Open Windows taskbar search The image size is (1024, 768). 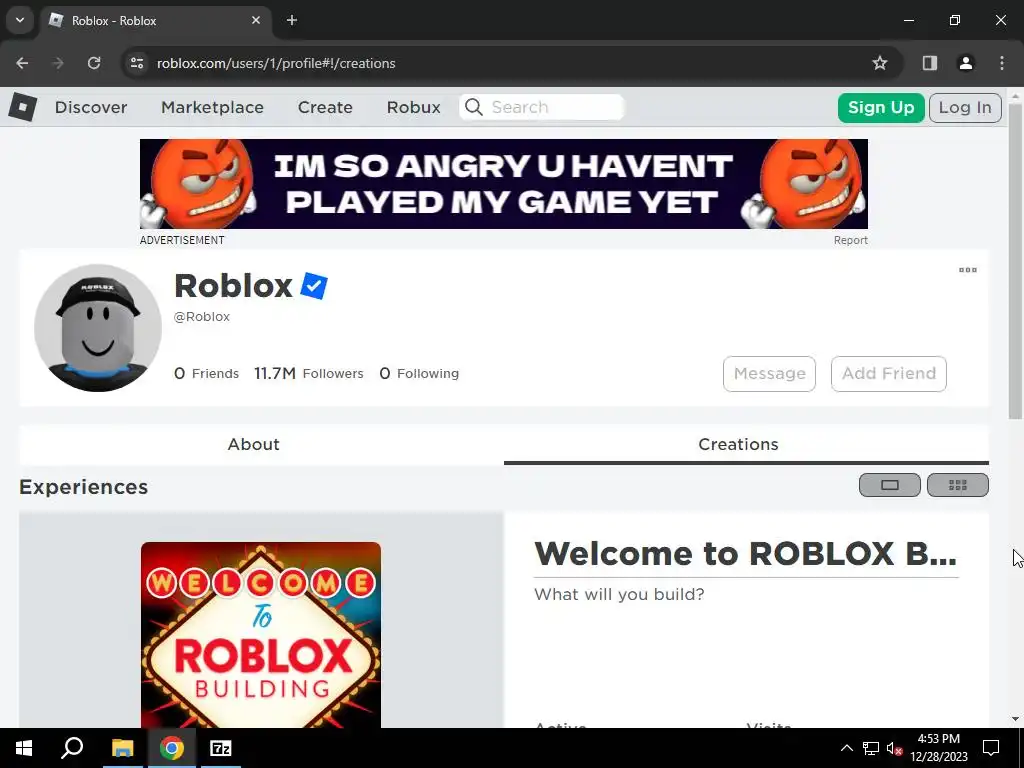(72, 748)
